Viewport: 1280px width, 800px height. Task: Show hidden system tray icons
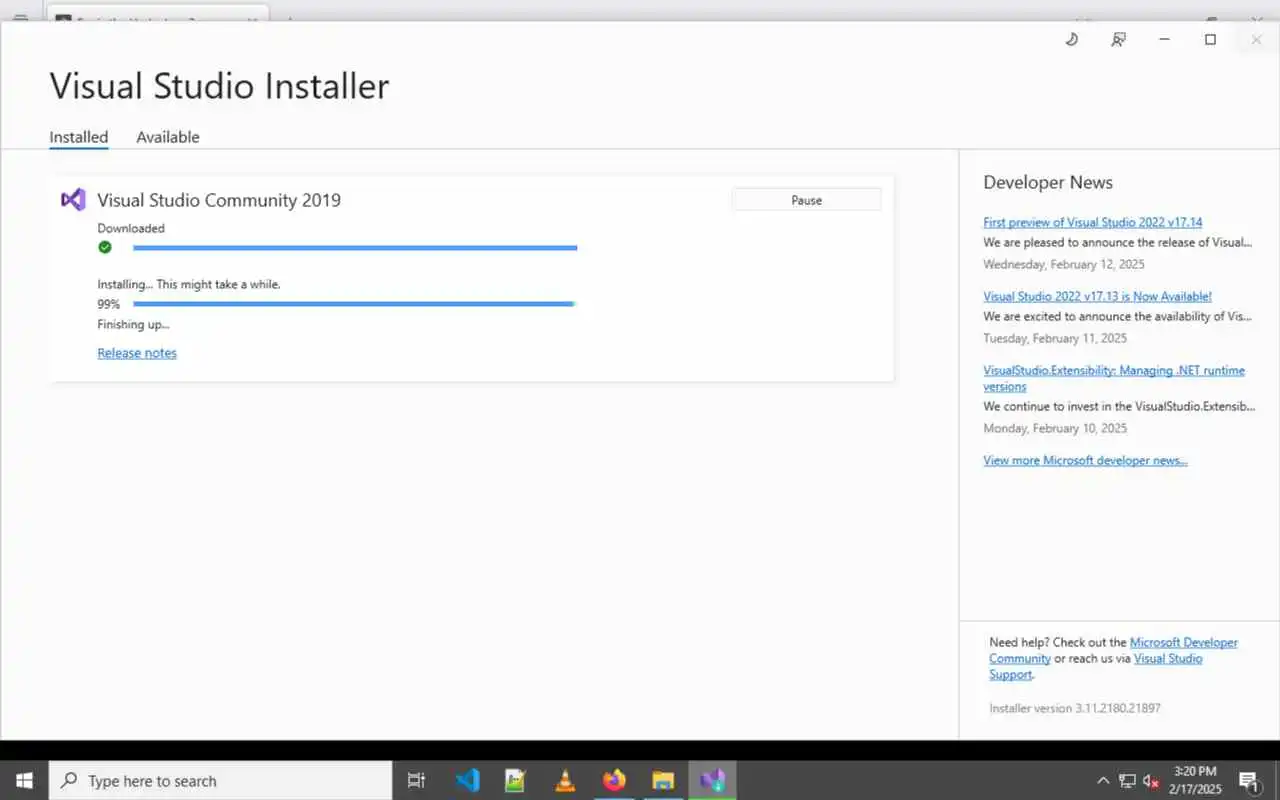[x=1103, y=781]
